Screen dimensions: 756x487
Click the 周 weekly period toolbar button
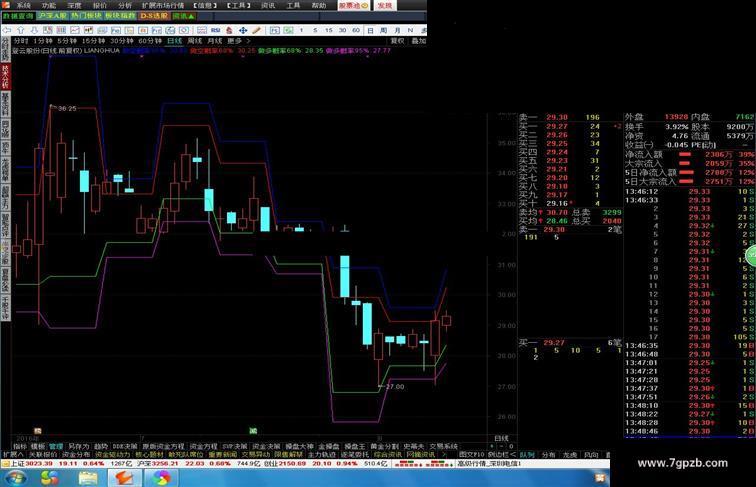(383, 30)
